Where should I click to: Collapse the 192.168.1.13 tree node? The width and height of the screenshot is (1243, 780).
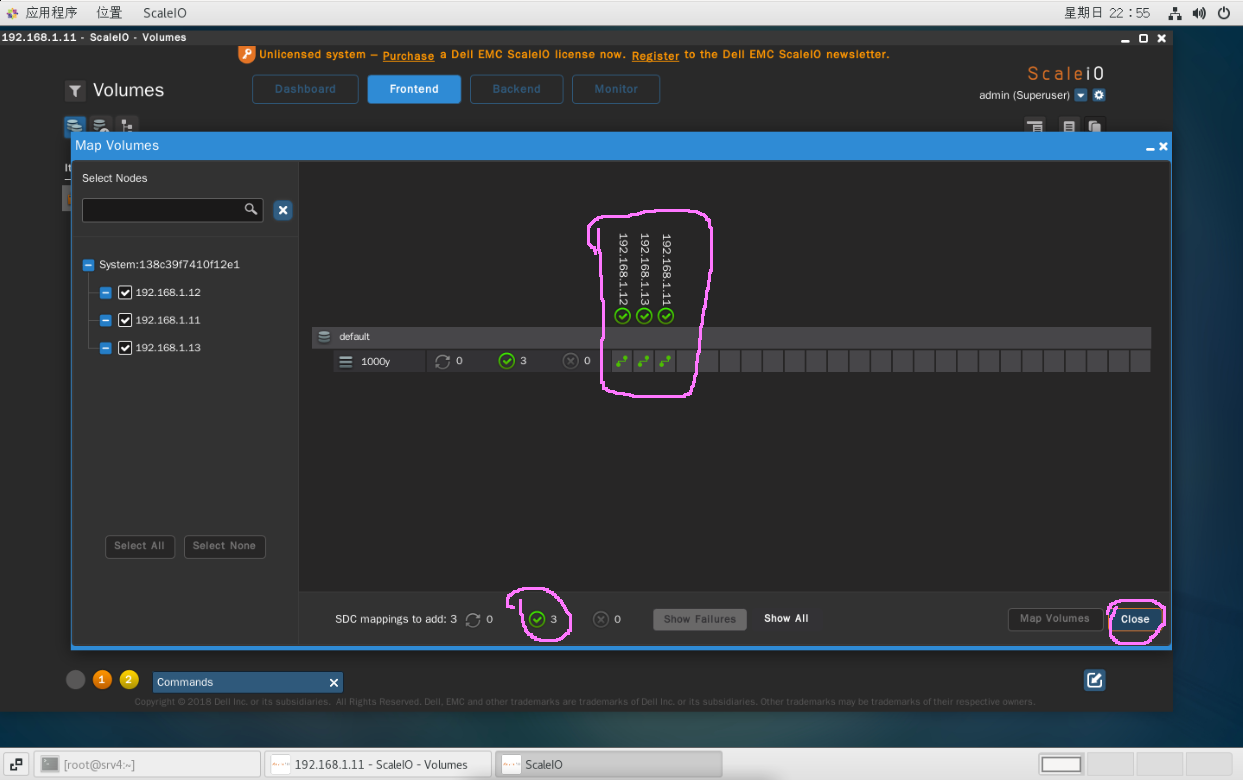[106, 348]
